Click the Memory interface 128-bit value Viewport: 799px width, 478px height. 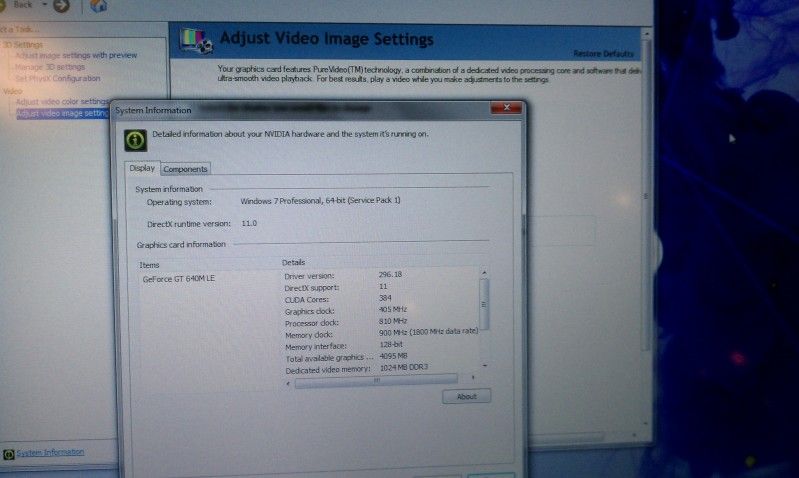[391, 344]
